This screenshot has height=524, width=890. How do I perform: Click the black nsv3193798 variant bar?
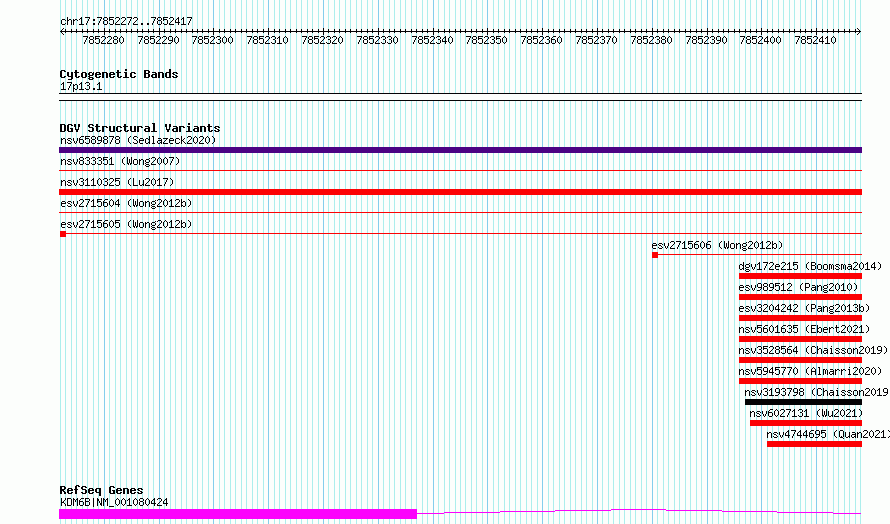point(804,402)
